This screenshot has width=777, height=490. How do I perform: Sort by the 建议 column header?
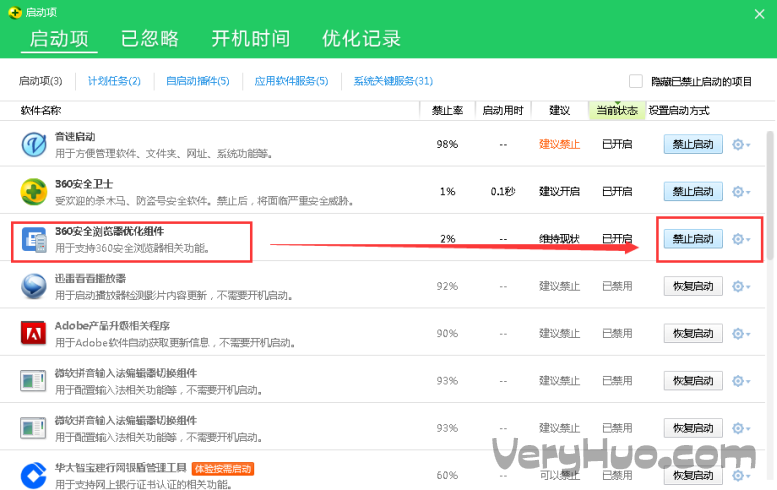coord(559,110)
